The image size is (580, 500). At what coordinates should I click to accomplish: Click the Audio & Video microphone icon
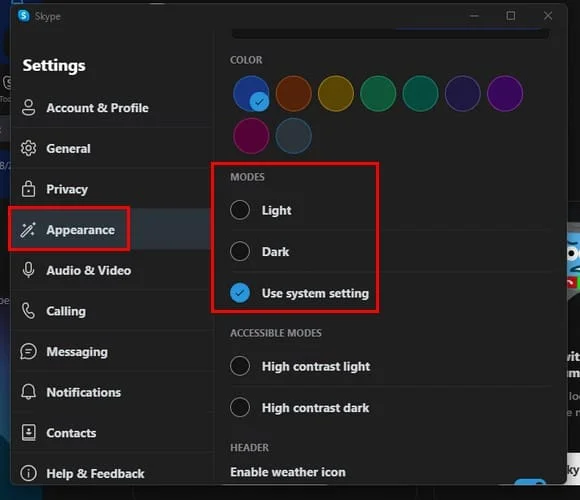28,270
